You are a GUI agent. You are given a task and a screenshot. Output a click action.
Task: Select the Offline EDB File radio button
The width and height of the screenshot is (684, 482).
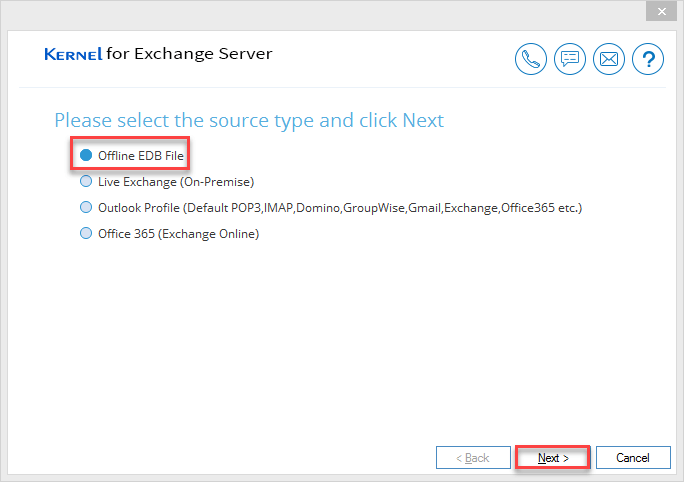pyautogui.click(x=86, y=155)
